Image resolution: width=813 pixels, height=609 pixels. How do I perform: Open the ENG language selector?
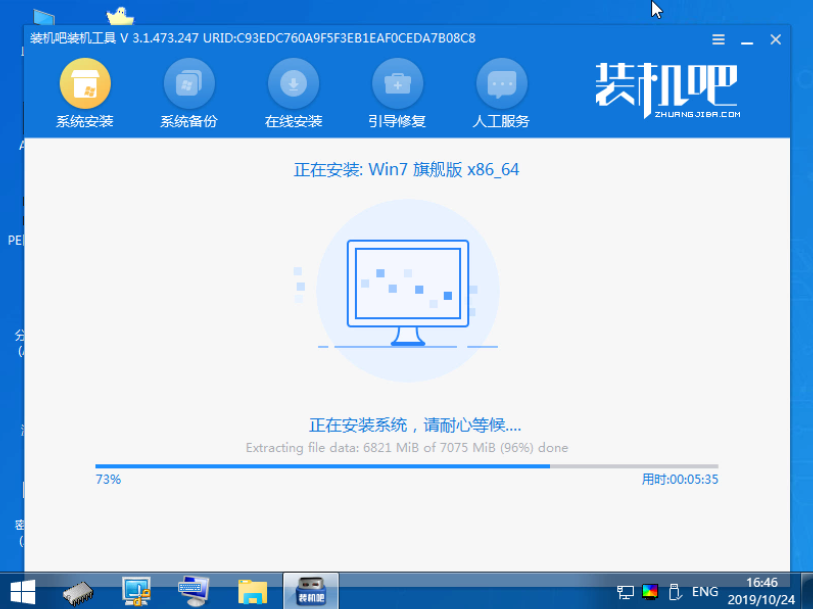point(704,591)
